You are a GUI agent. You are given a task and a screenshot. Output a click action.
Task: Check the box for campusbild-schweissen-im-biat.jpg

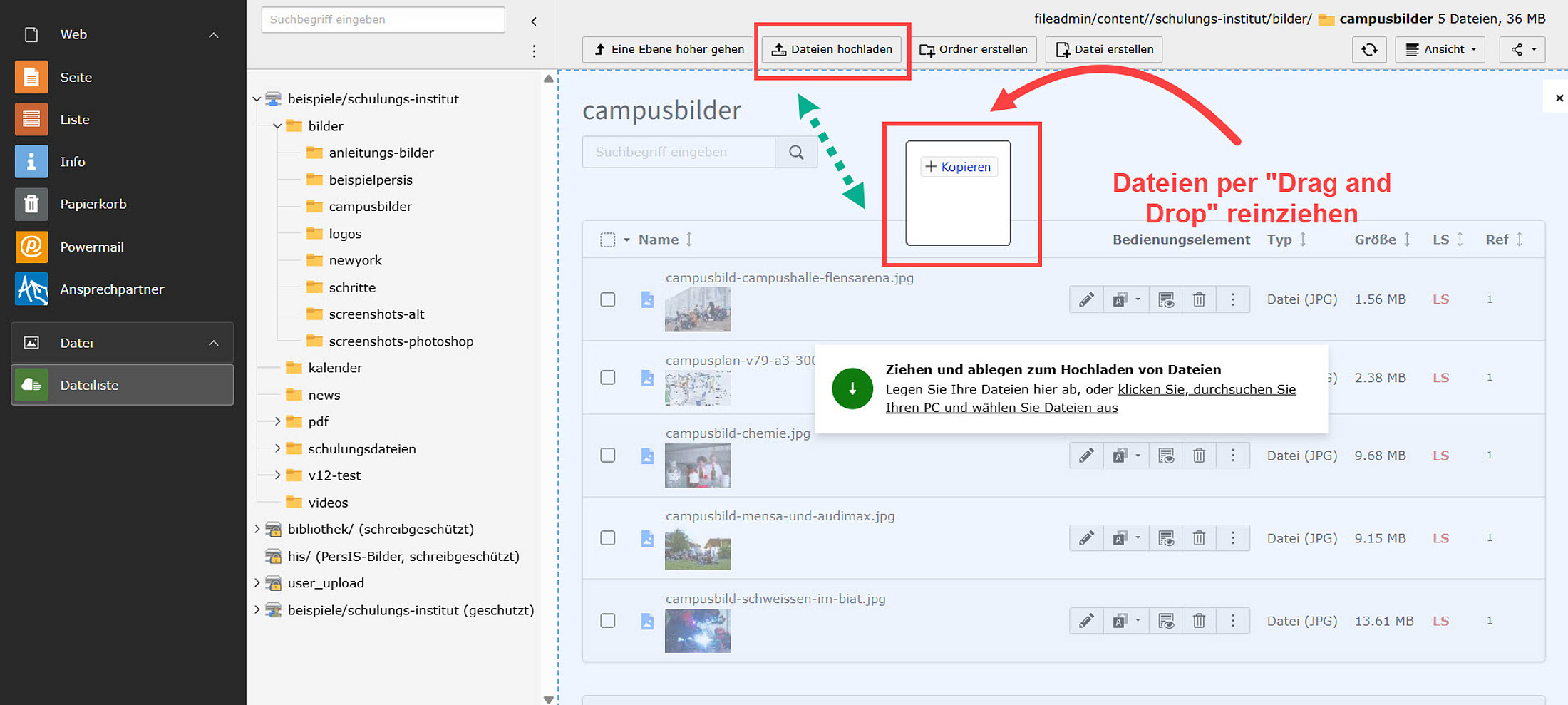tap(608, 621)
